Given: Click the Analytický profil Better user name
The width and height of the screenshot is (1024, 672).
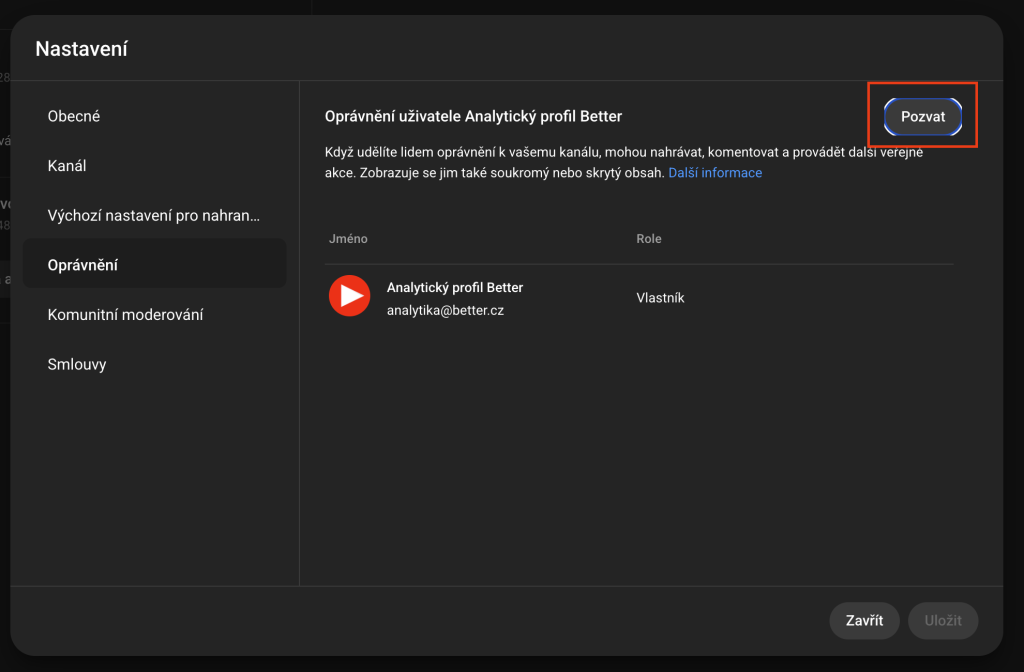Looking at the screenshot, I should coord(455,287).
